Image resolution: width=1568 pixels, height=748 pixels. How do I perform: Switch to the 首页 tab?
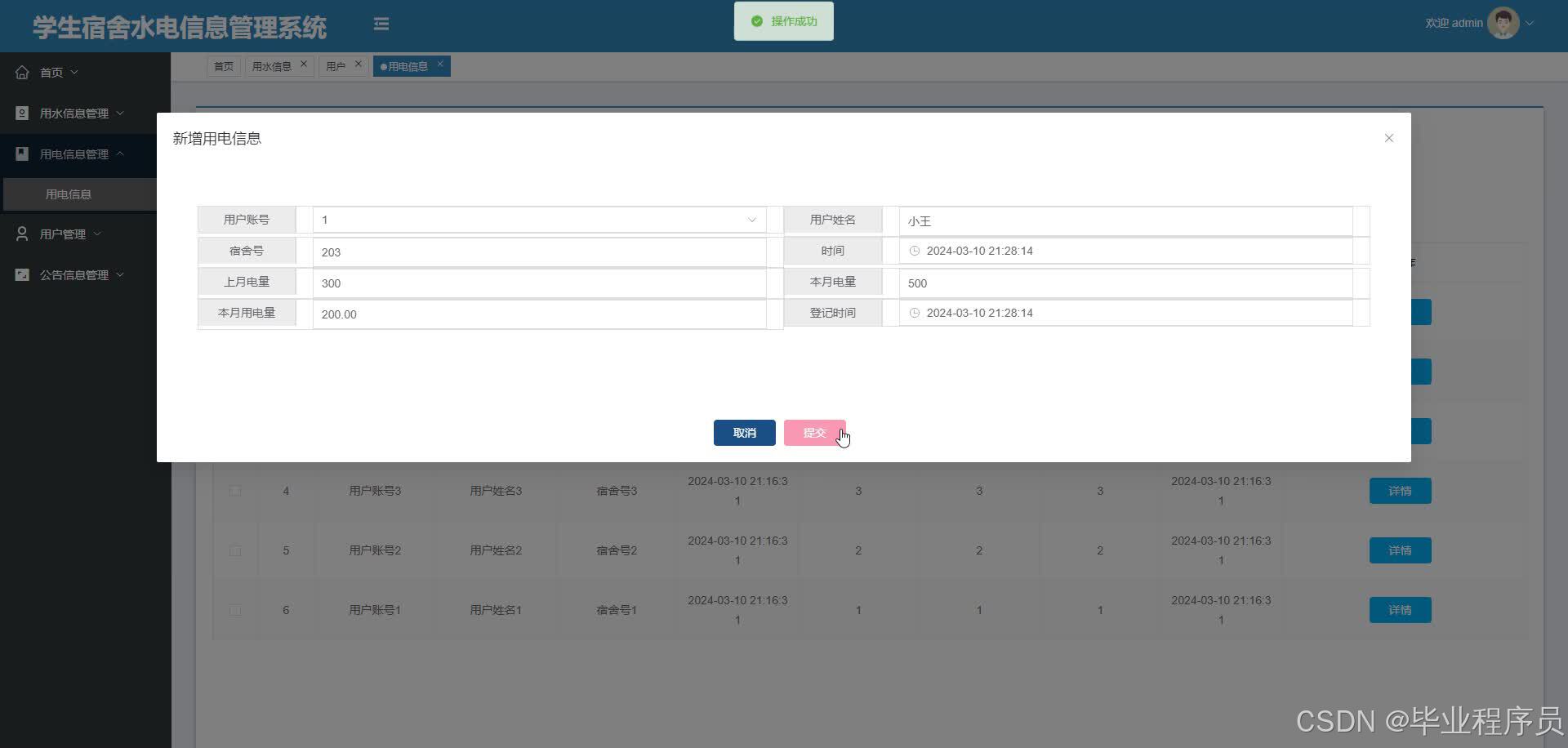[224, 66]
